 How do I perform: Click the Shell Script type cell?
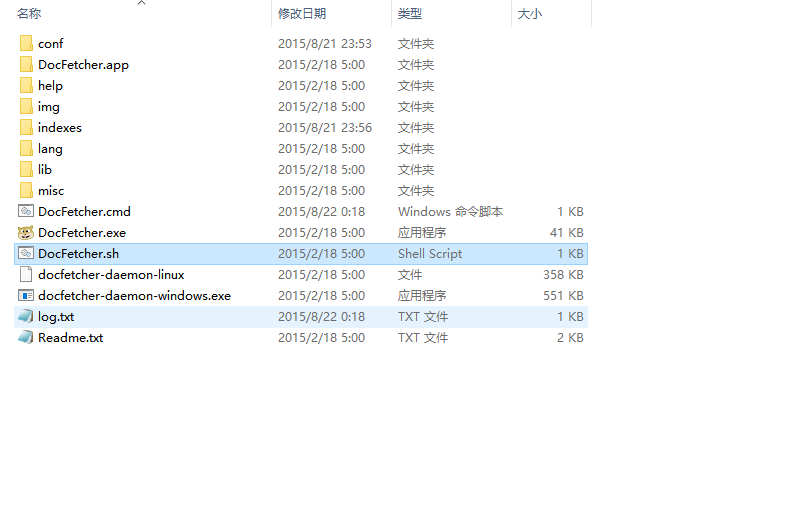430,254
